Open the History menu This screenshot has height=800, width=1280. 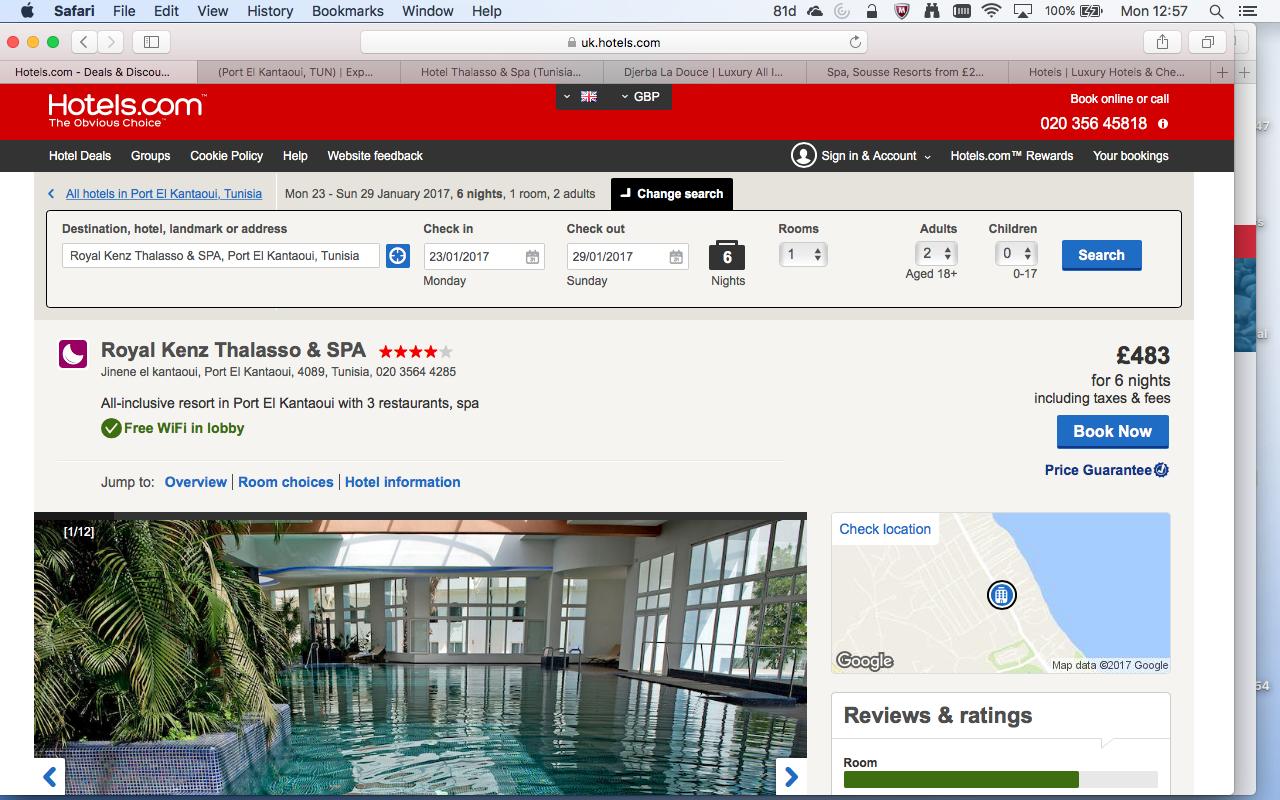(x=270, y=11)
